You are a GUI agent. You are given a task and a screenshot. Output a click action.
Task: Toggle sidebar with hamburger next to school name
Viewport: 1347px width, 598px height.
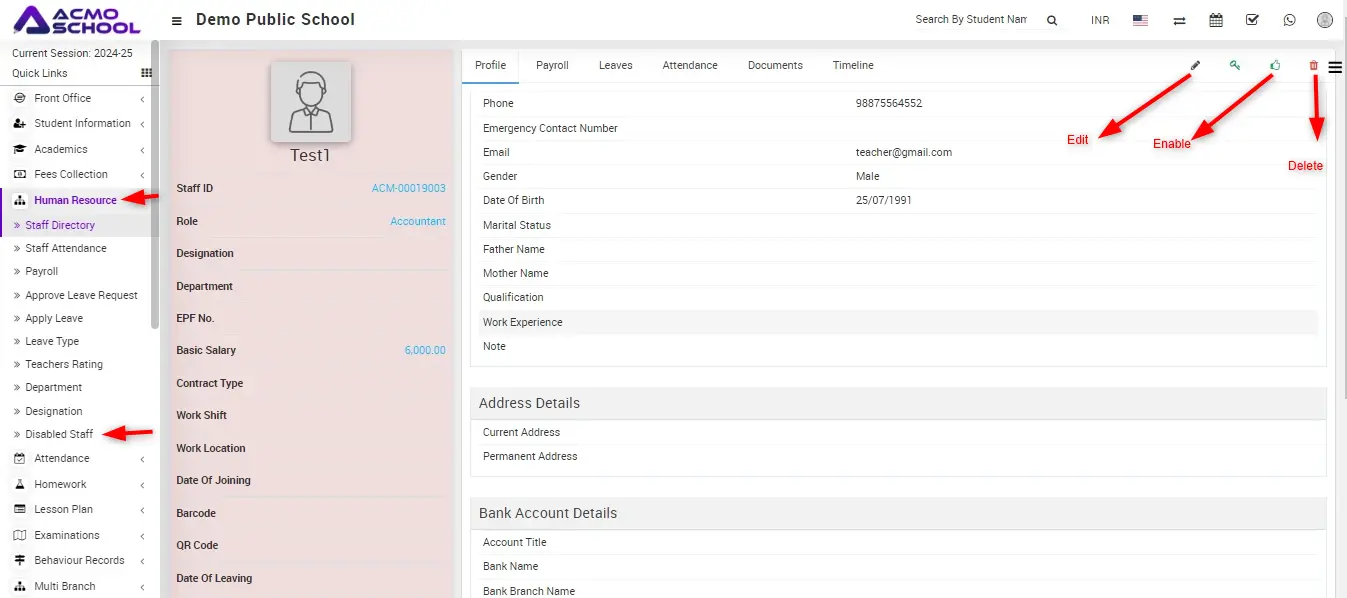[x=177, y=21]
